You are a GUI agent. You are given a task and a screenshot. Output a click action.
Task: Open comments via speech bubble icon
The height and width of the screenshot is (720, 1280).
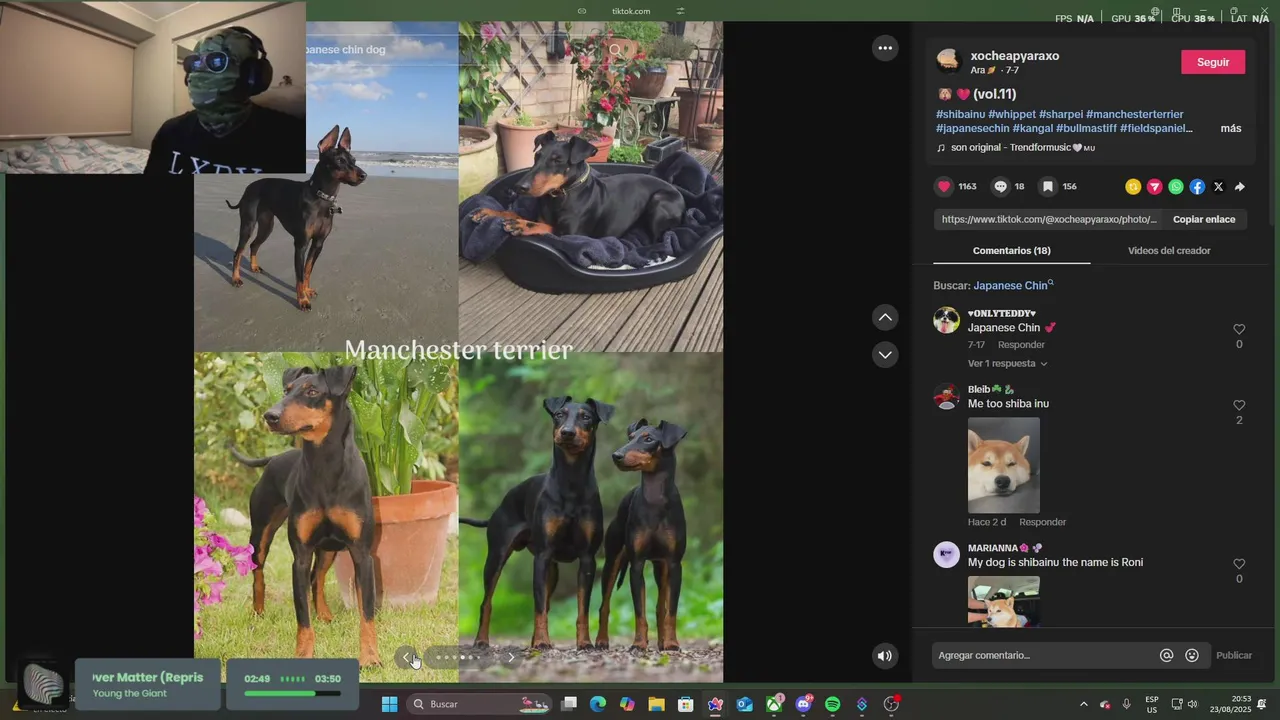coord(1000,187)
